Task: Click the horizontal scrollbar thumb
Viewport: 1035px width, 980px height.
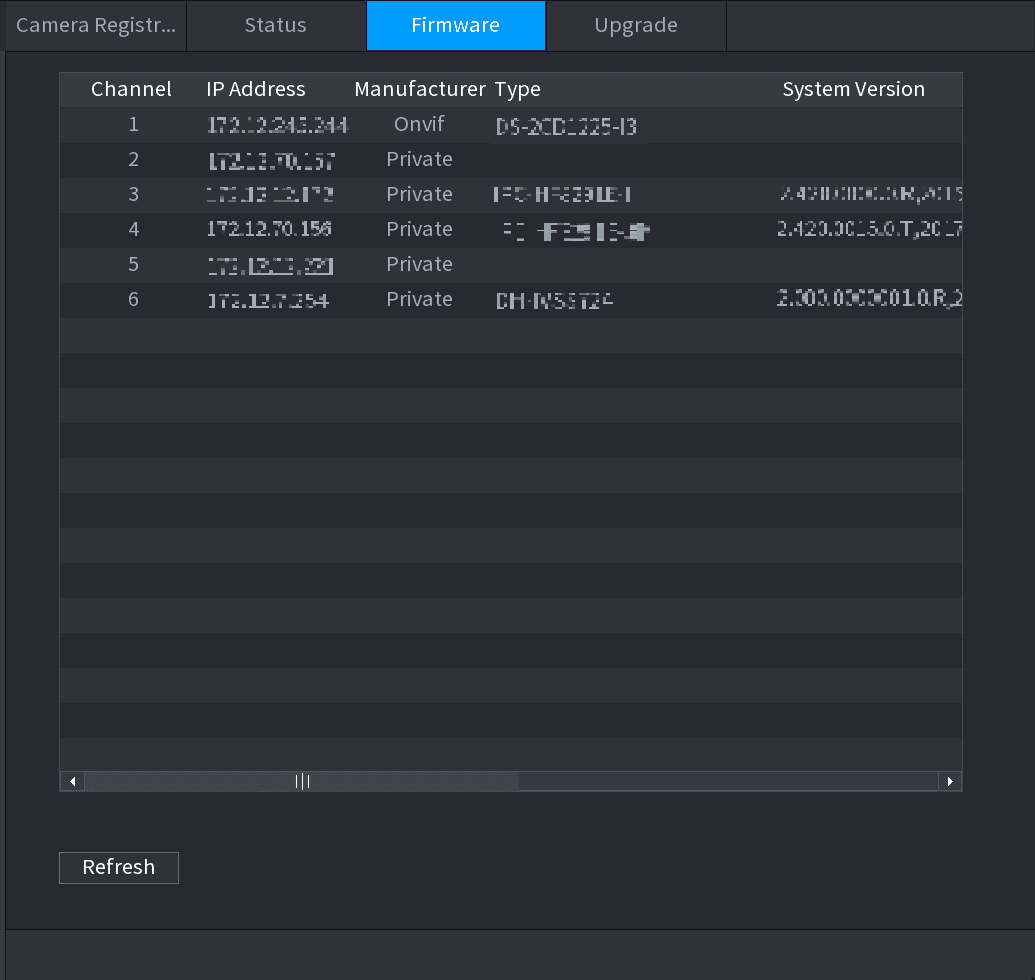Action: coord(302,781)
